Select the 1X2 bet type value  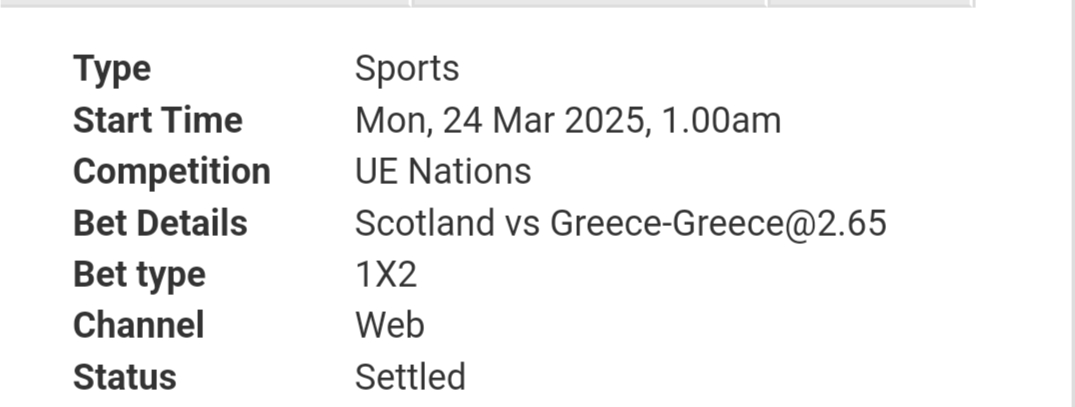point(386,275)
